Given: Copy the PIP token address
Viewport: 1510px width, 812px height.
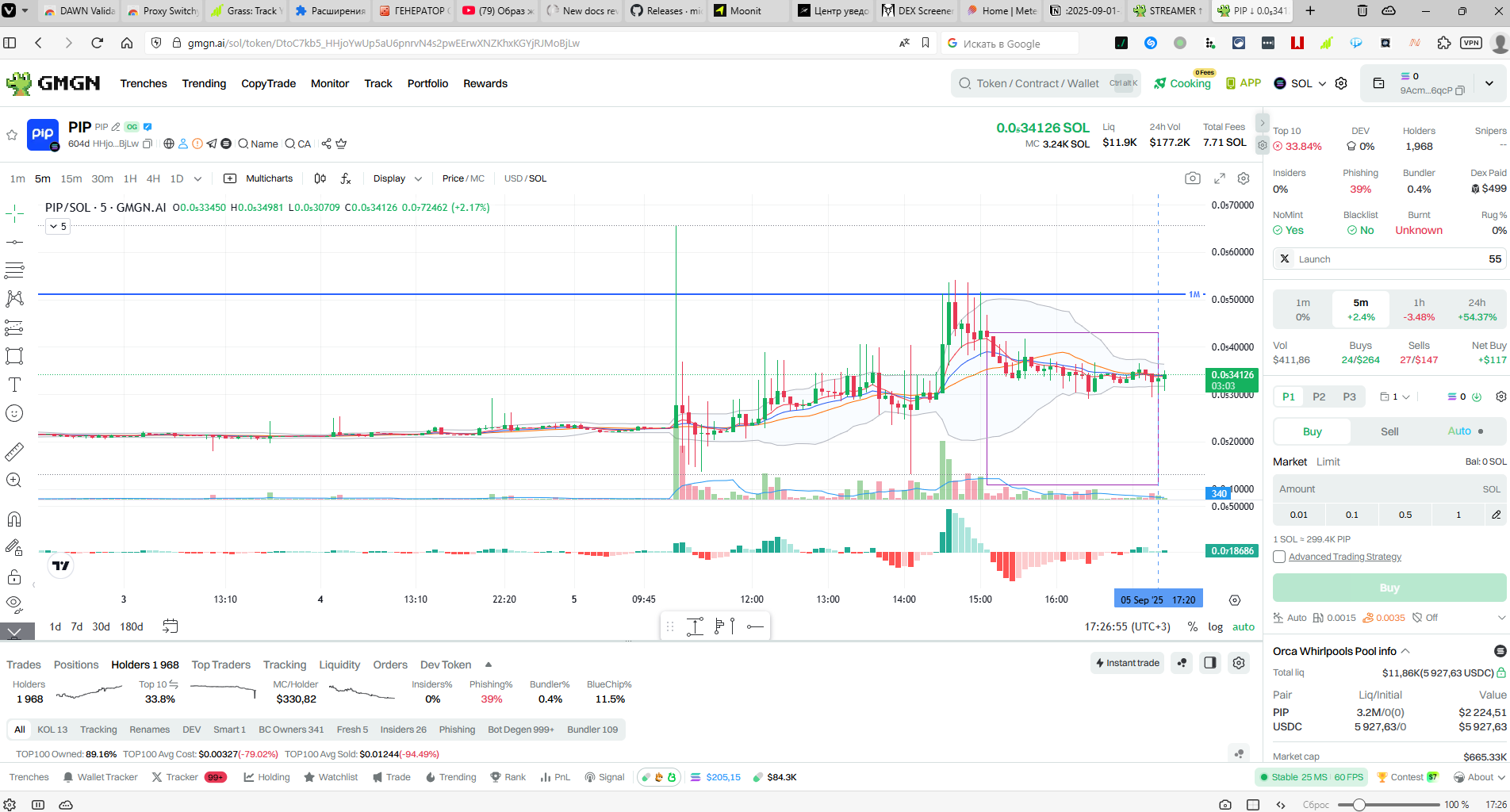Looking at the screenshot, I should point(148,144).
